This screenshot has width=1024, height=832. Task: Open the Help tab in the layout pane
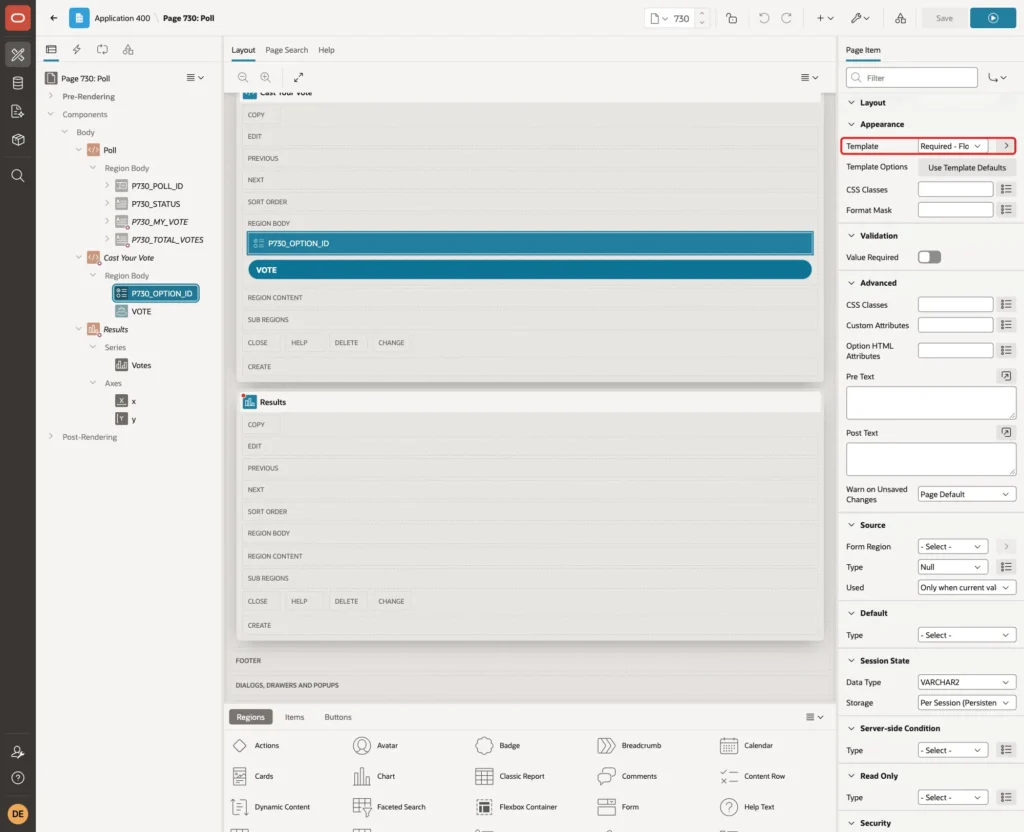pos(327,50)
